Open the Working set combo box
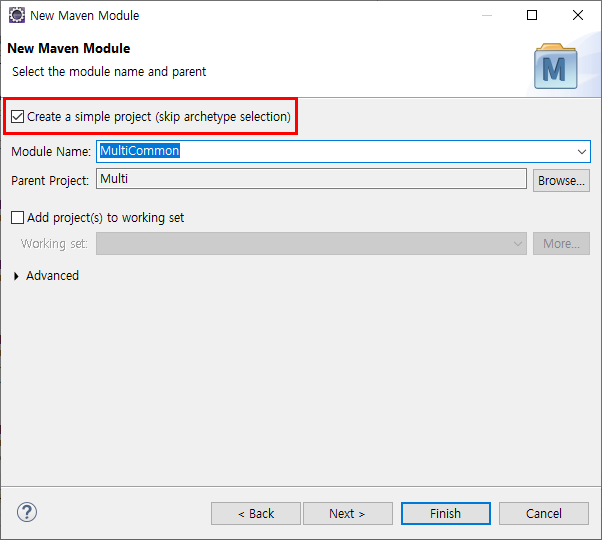 311,243
